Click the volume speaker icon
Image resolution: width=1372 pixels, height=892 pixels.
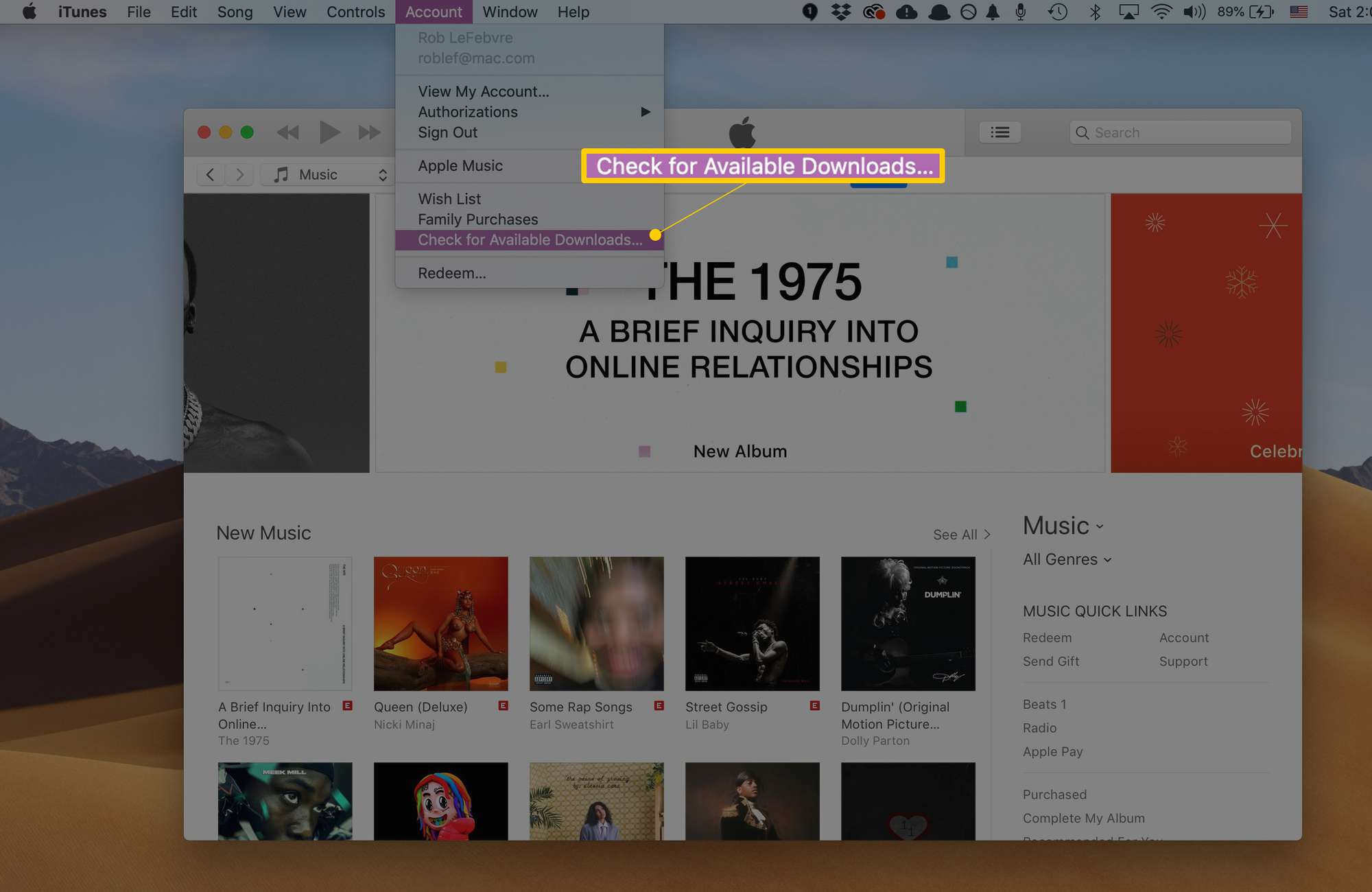pos(1194,12)
